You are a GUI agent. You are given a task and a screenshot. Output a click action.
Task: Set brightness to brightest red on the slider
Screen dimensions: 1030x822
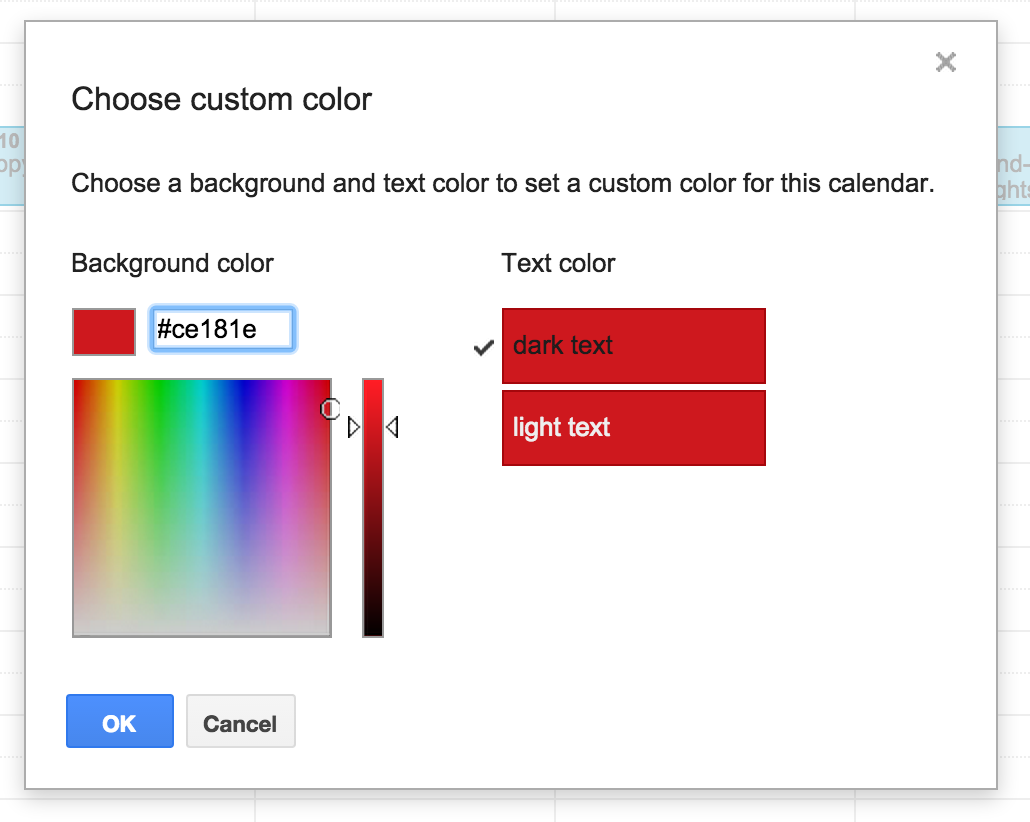coord(373,384)
